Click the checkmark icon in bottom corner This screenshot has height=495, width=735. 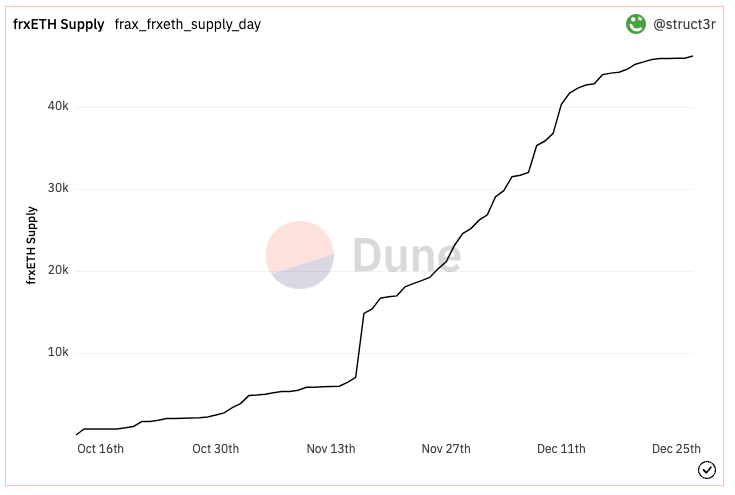(707, 470)
